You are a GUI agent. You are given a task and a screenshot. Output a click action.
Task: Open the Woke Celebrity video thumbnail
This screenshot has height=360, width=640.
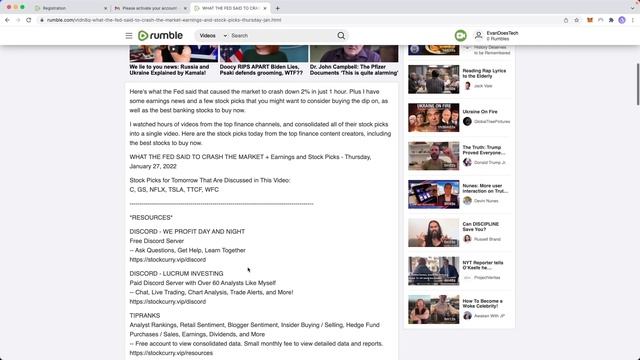click(433, 309)
